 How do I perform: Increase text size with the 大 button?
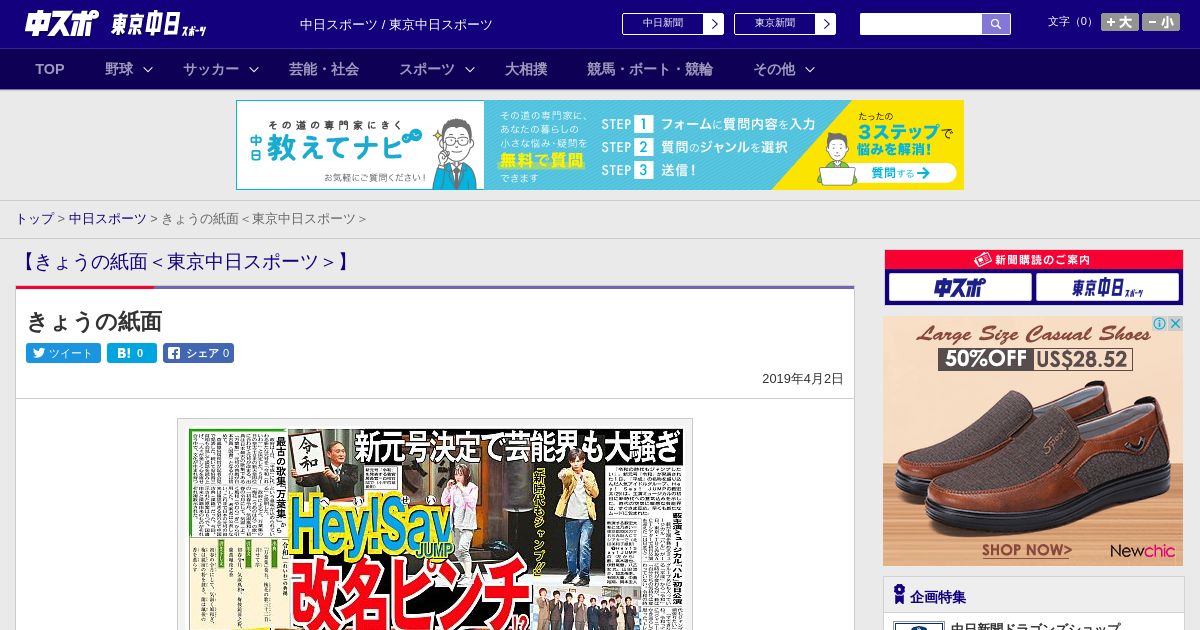click(x=1119, y=22)
